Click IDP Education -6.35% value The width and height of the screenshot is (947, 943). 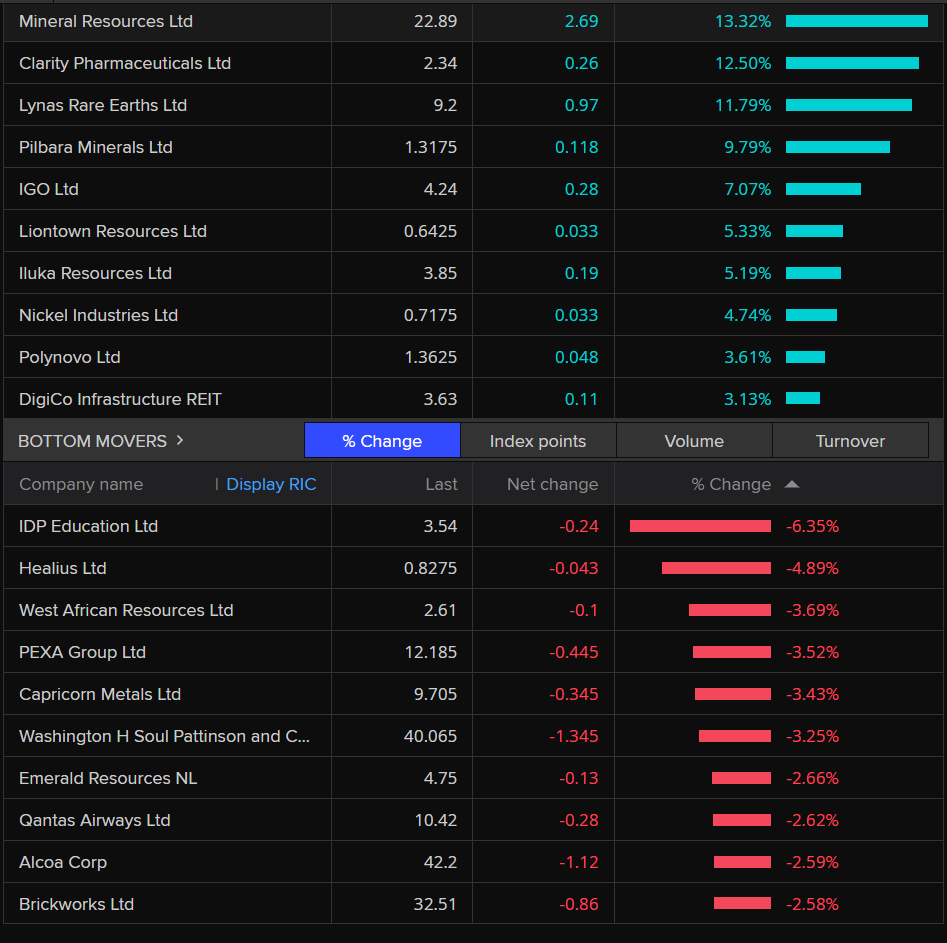(x=812, y=526)
